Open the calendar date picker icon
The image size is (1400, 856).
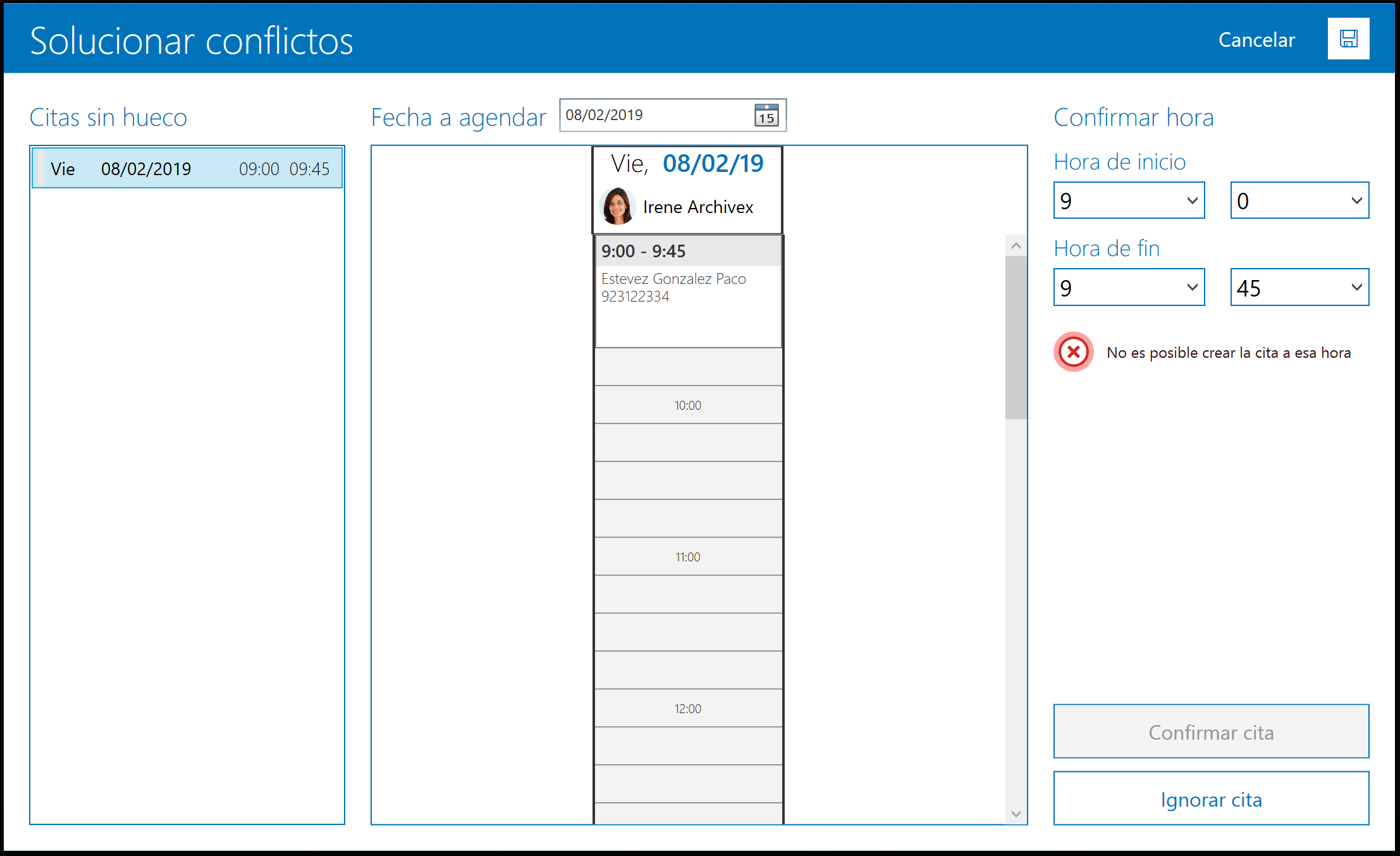pyautogui.click(x=766, y=116)
